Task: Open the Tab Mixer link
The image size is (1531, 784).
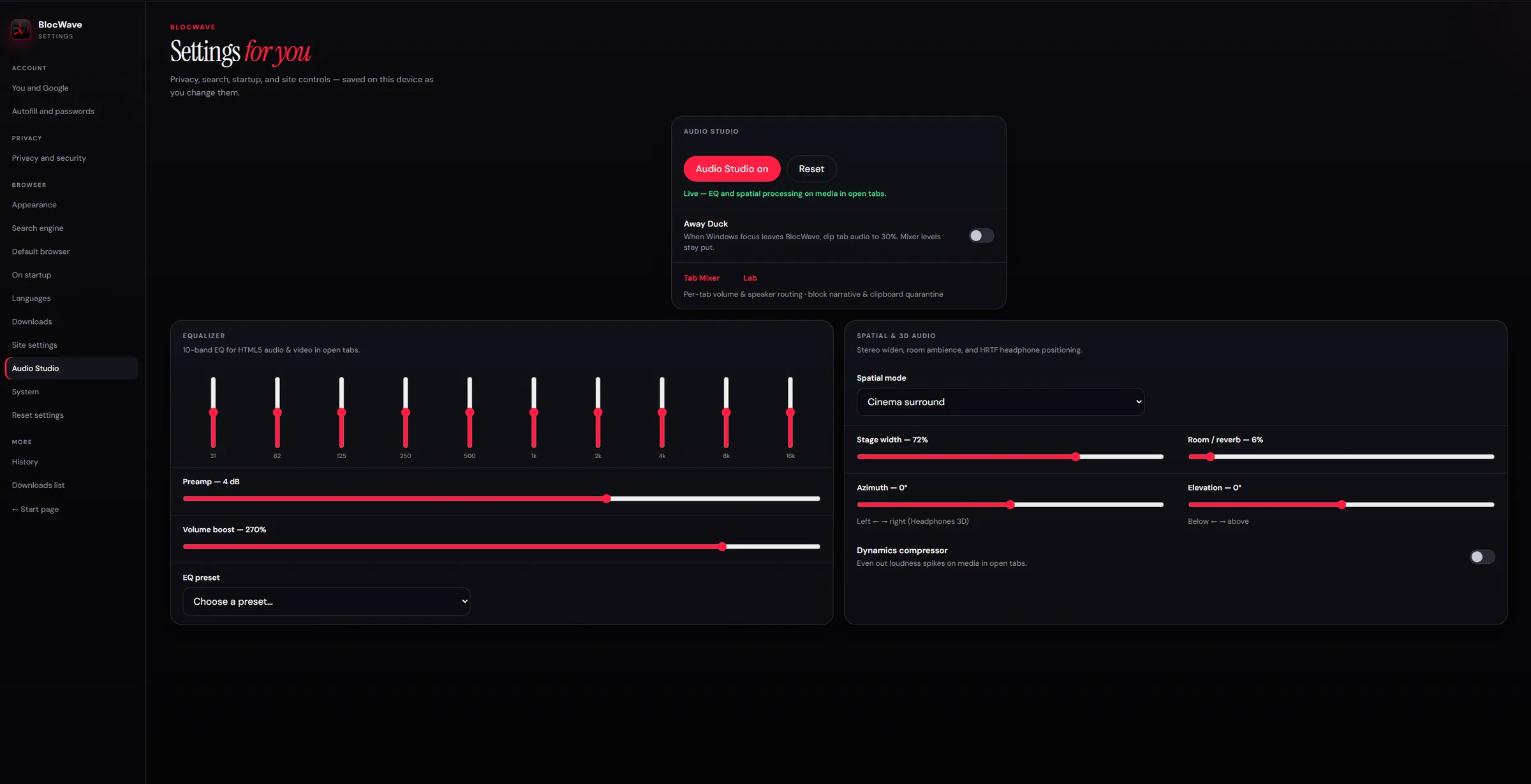Action: [701, 277]
